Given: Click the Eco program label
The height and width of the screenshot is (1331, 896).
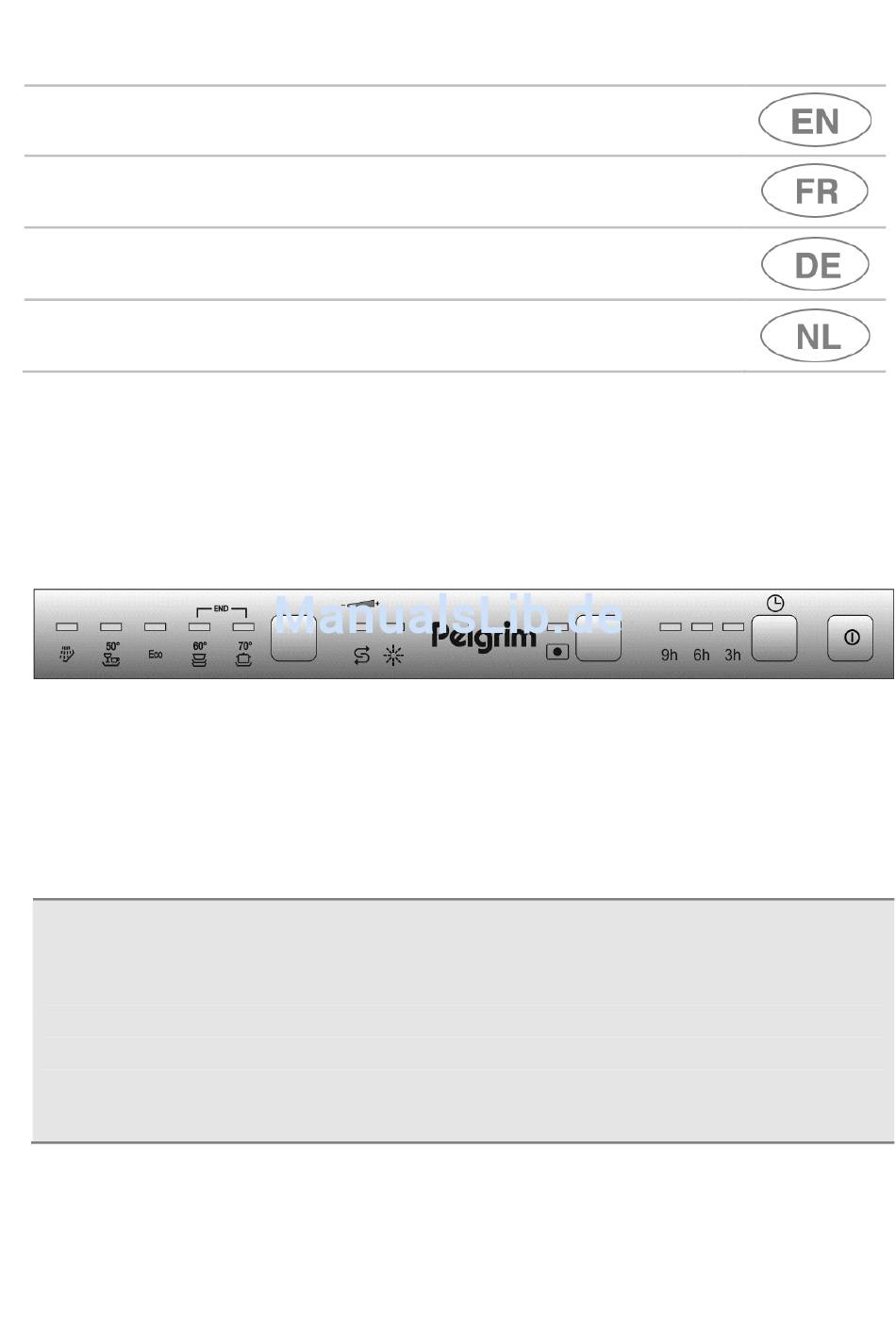Looking at the screenshot, I should (156, 654).
